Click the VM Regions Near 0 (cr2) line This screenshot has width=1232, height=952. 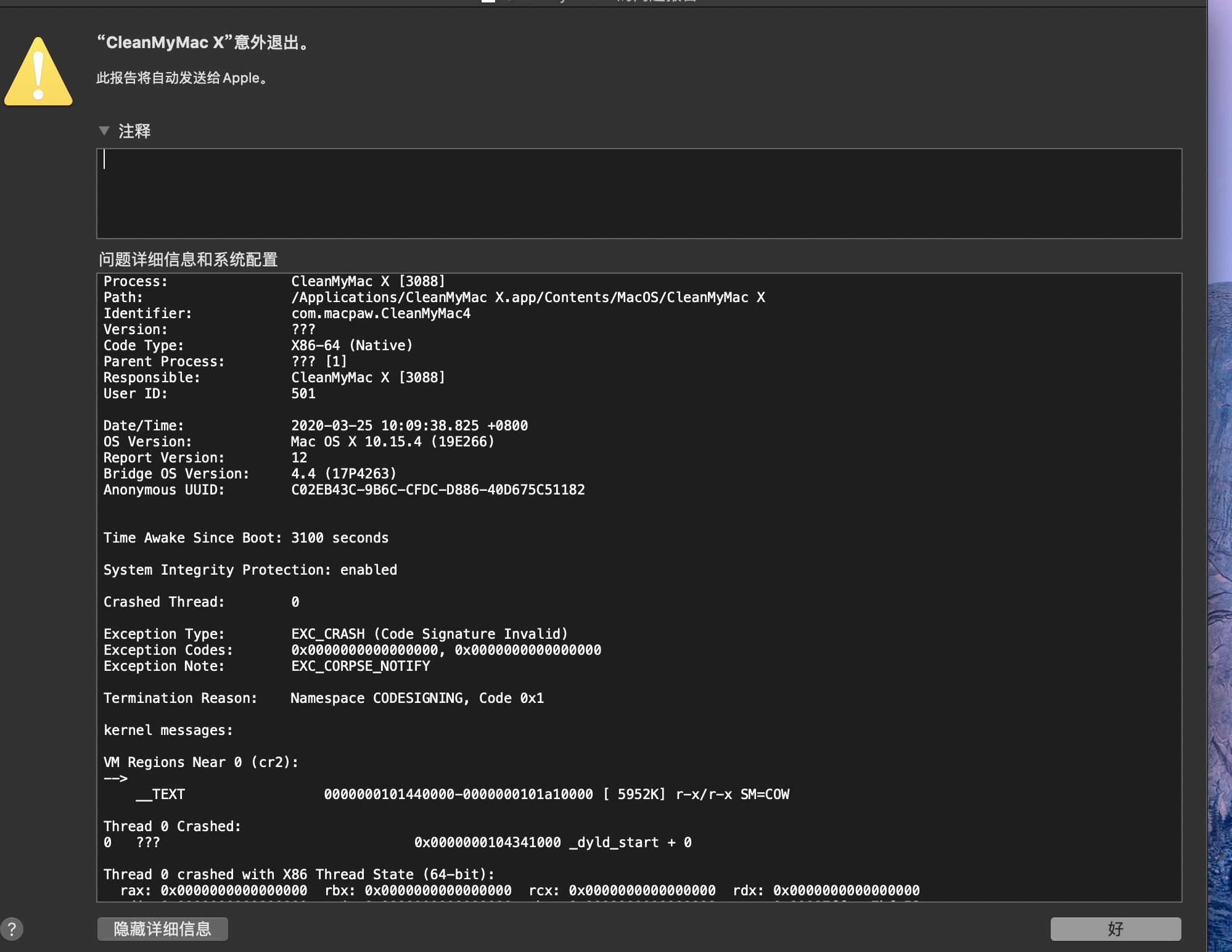201,762
